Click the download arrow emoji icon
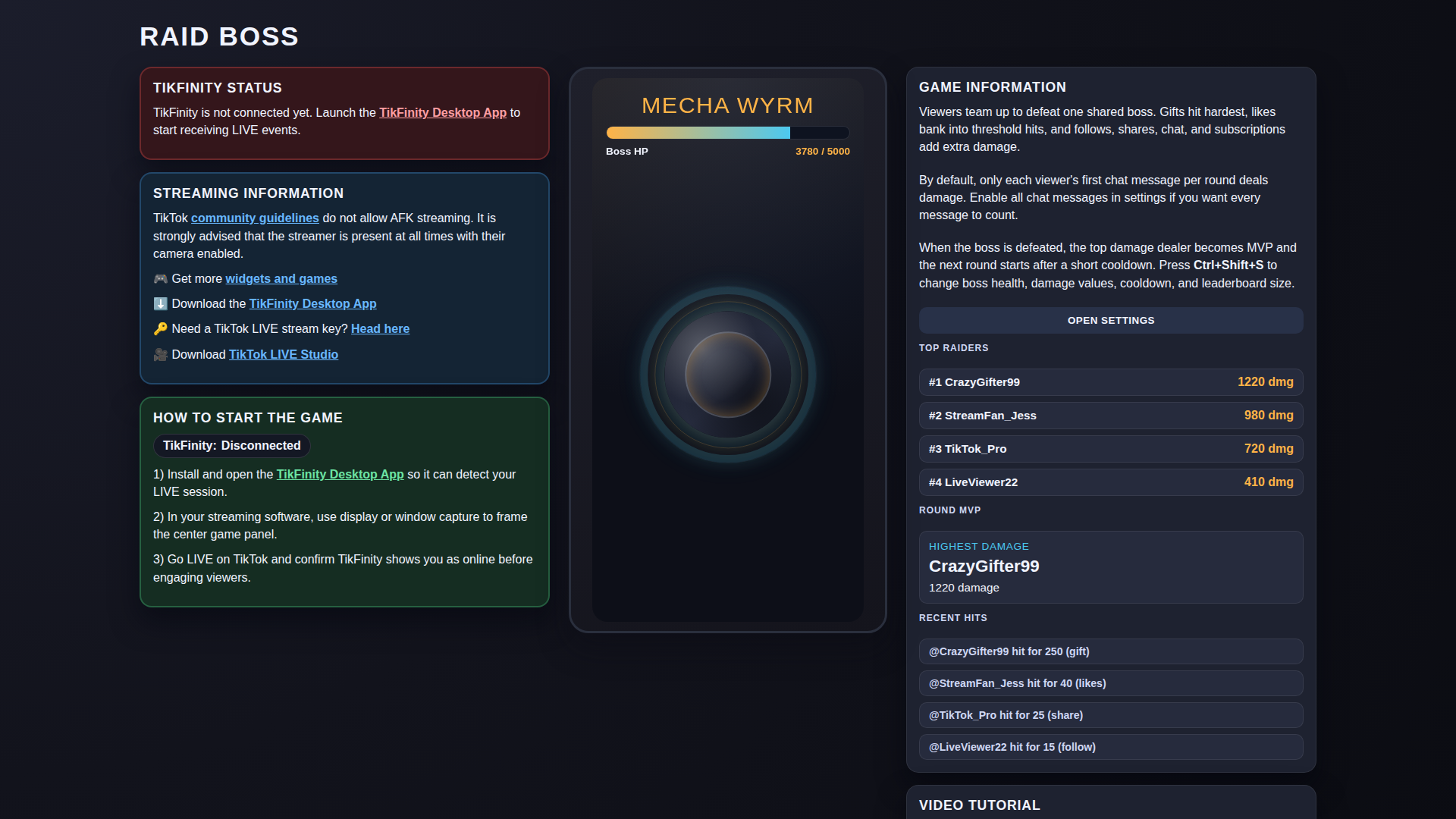The width and height of the screenshot is (1456, 819). (160, 304)
